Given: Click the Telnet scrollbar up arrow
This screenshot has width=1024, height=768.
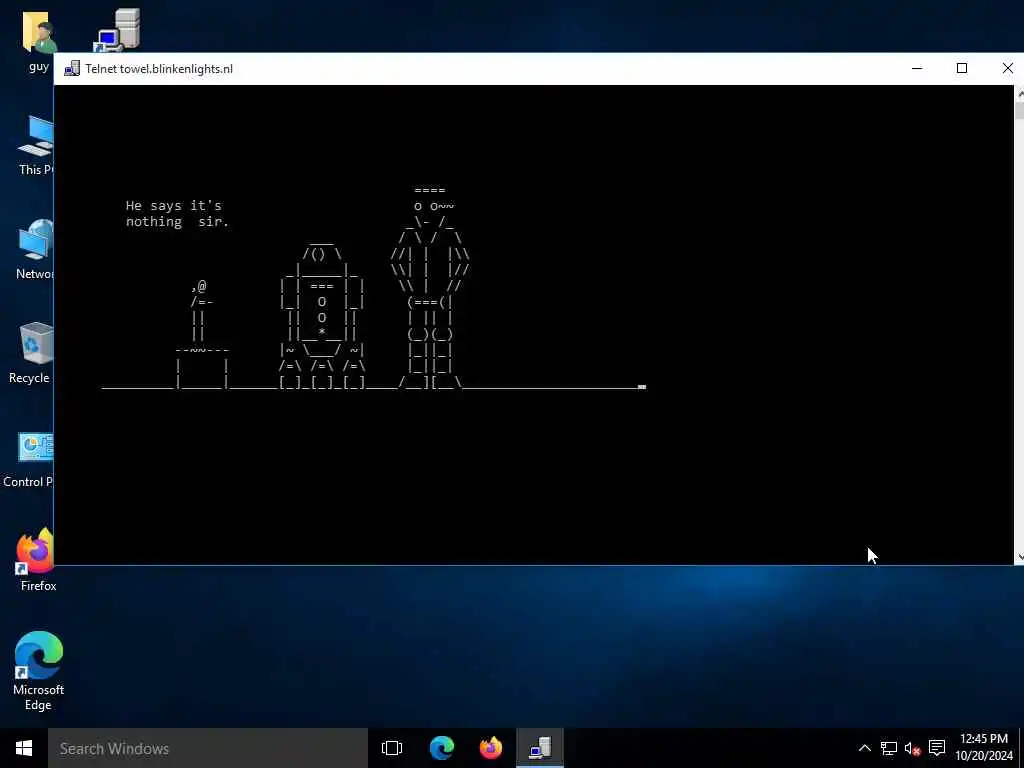Looking at the screenshot, I should coord(1019,93).
